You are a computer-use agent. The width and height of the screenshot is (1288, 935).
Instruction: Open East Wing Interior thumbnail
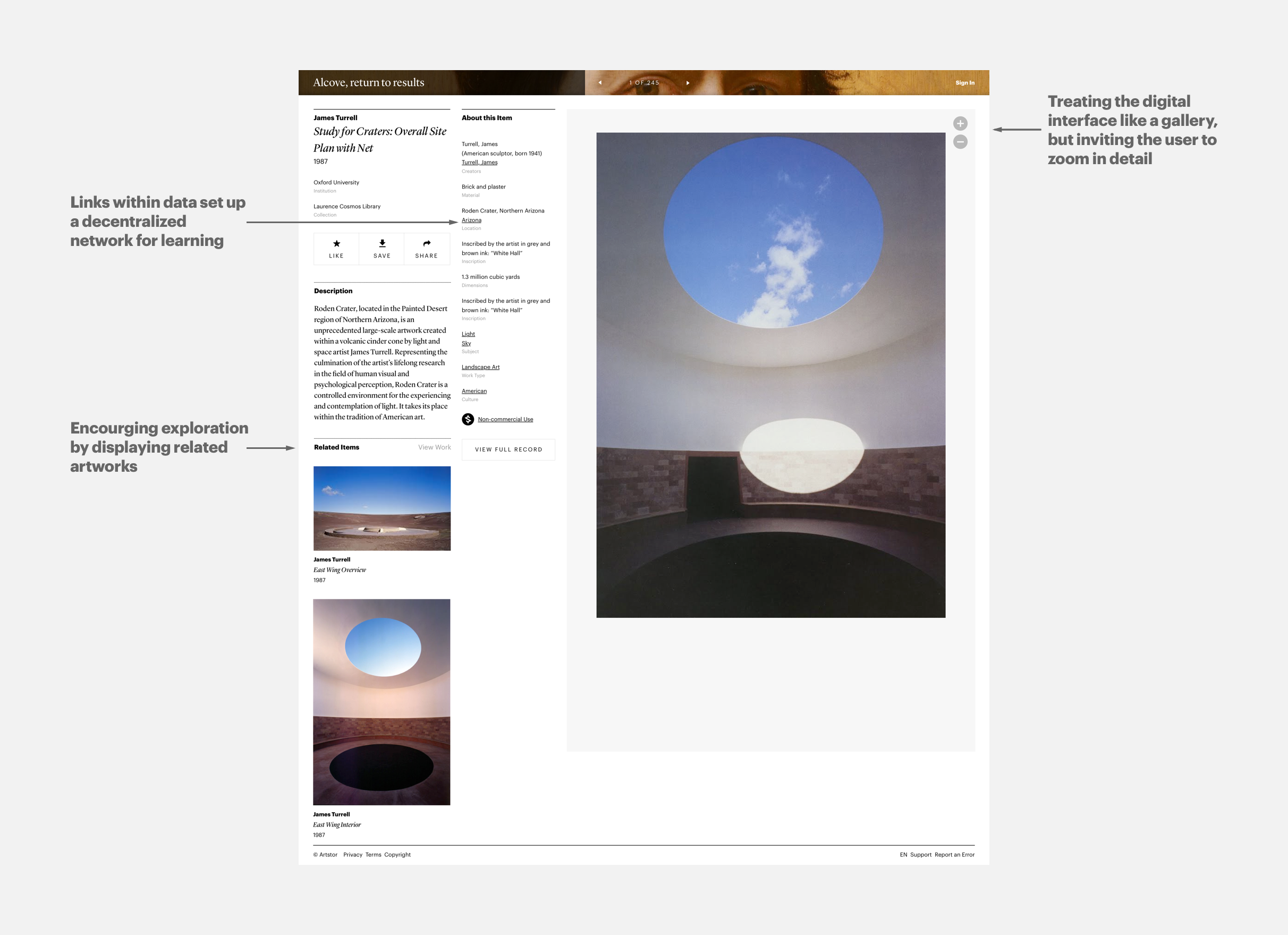point(382,702)
